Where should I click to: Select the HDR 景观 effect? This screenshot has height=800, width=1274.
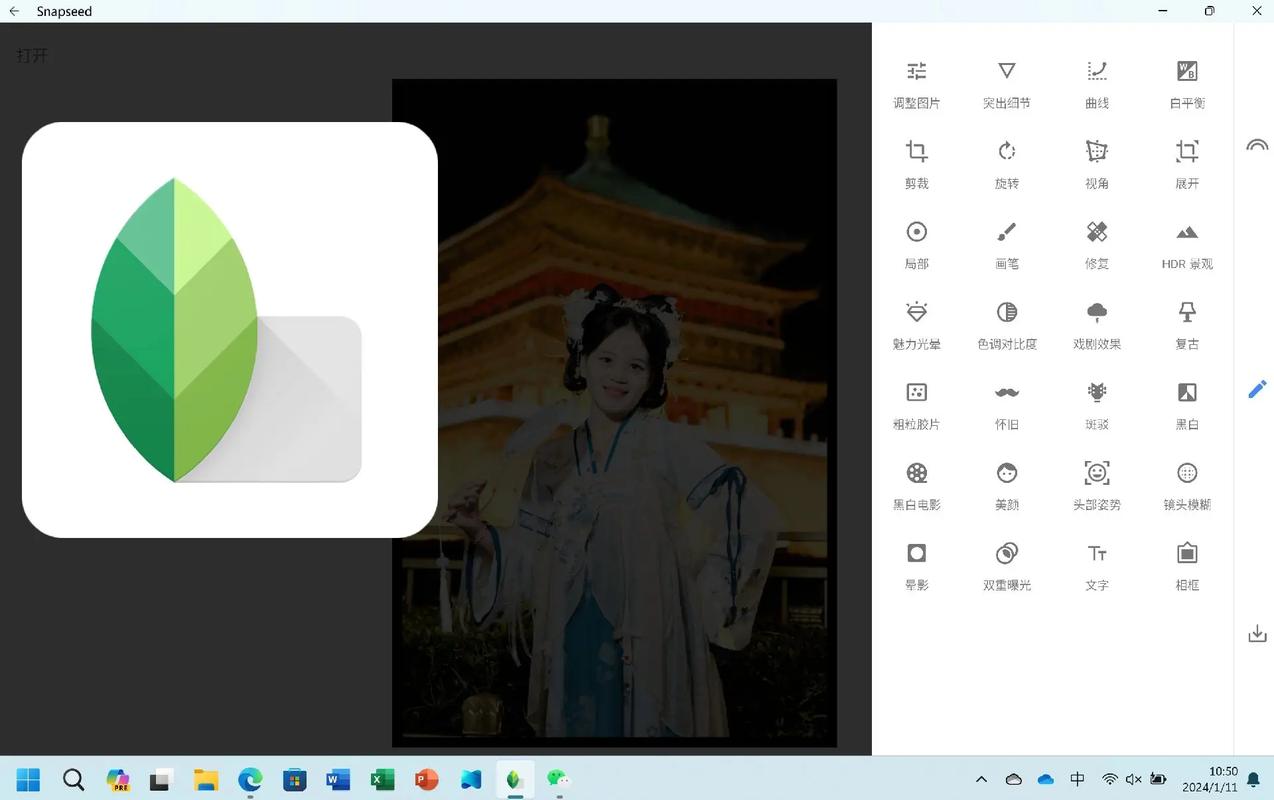pos(1186,243)
